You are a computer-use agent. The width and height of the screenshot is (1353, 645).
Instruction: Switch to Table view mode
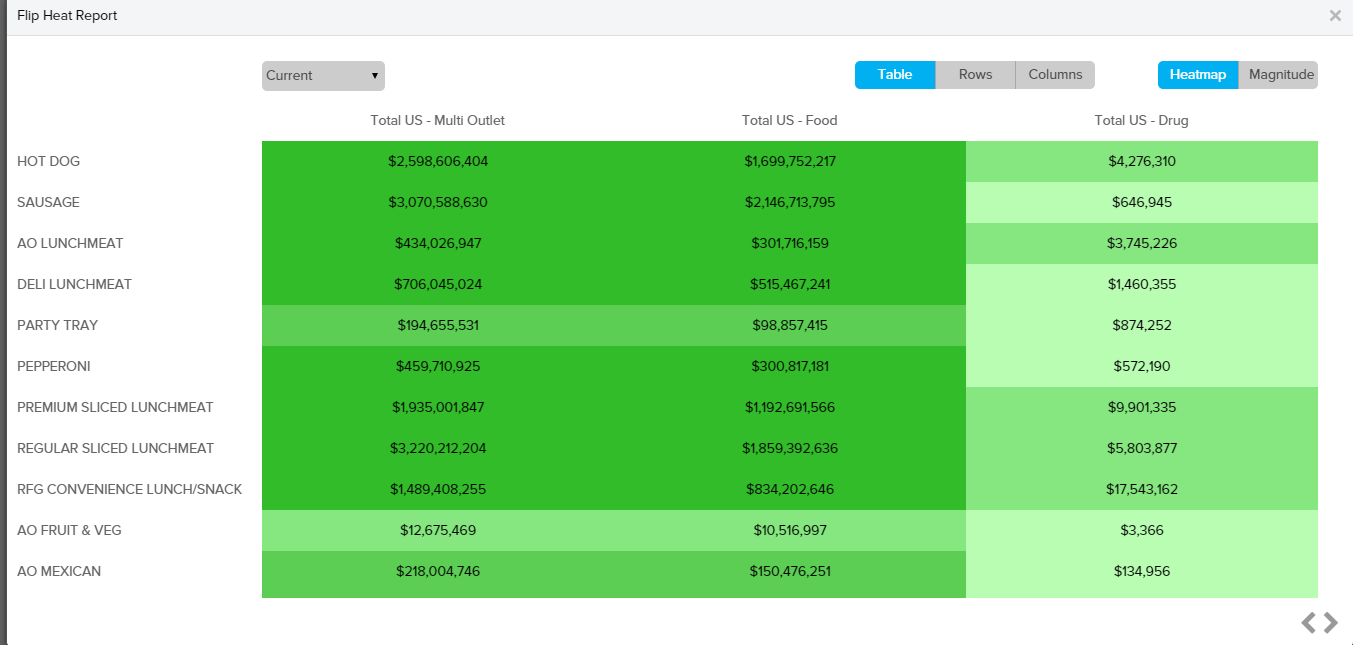(x=895, y=75)
